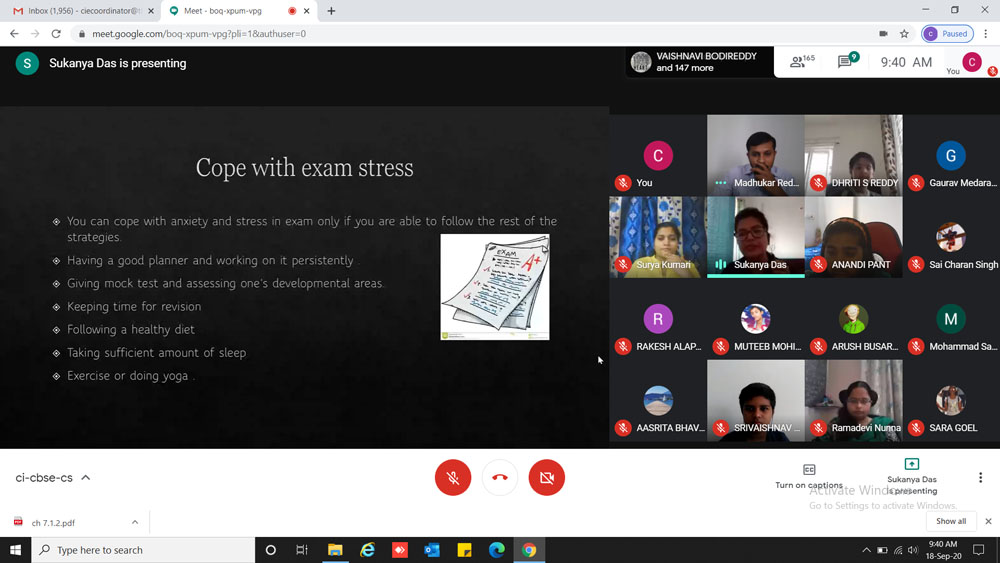
Task: Open File Explorer from taskbar
Action: [x=335, y=550]
